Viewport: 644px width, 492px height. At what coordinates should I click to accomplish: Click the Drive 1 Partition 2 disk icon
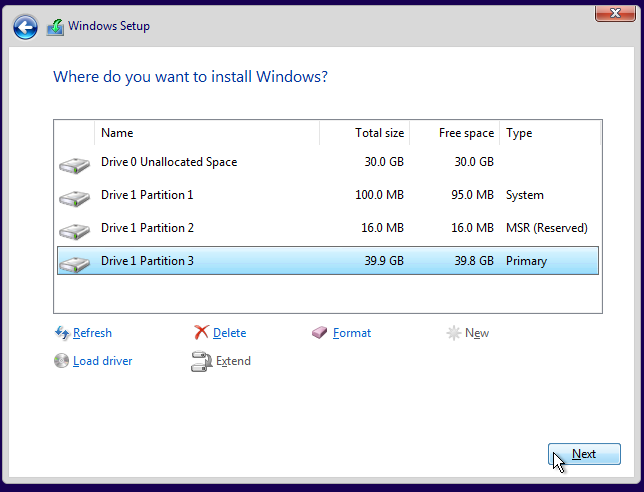[x=74, y=231]
